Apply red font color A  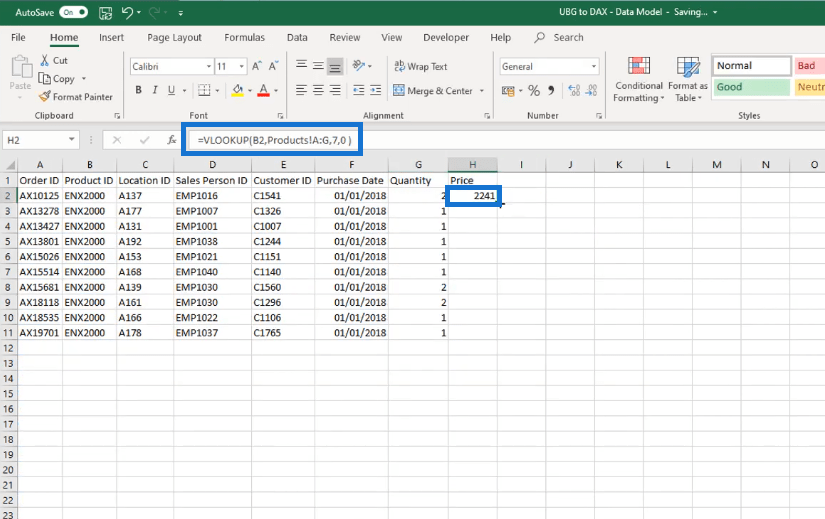pos(264,91)
